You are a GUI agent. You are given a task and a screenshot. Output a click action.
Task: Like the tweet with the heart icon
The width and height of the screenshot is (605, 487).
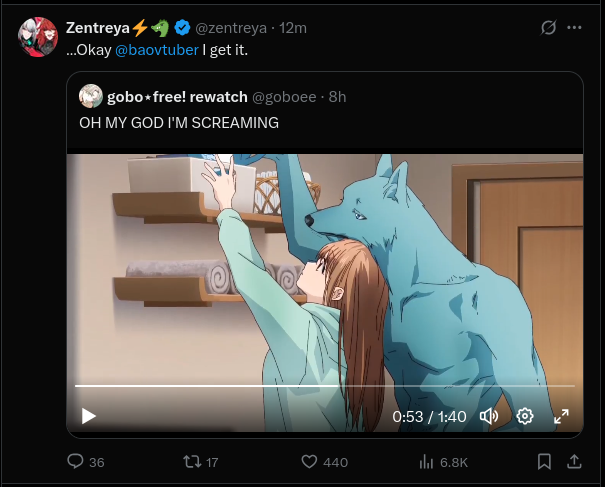tap(309, 462)
